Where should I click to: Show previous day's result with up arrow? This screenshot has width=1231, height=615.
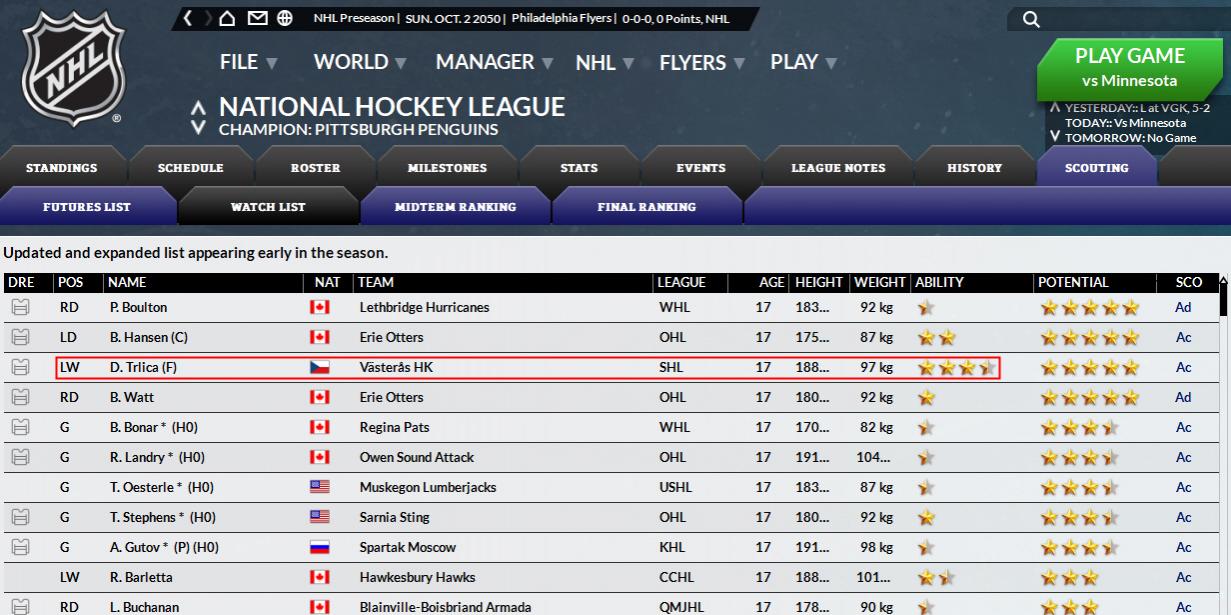1054,107
